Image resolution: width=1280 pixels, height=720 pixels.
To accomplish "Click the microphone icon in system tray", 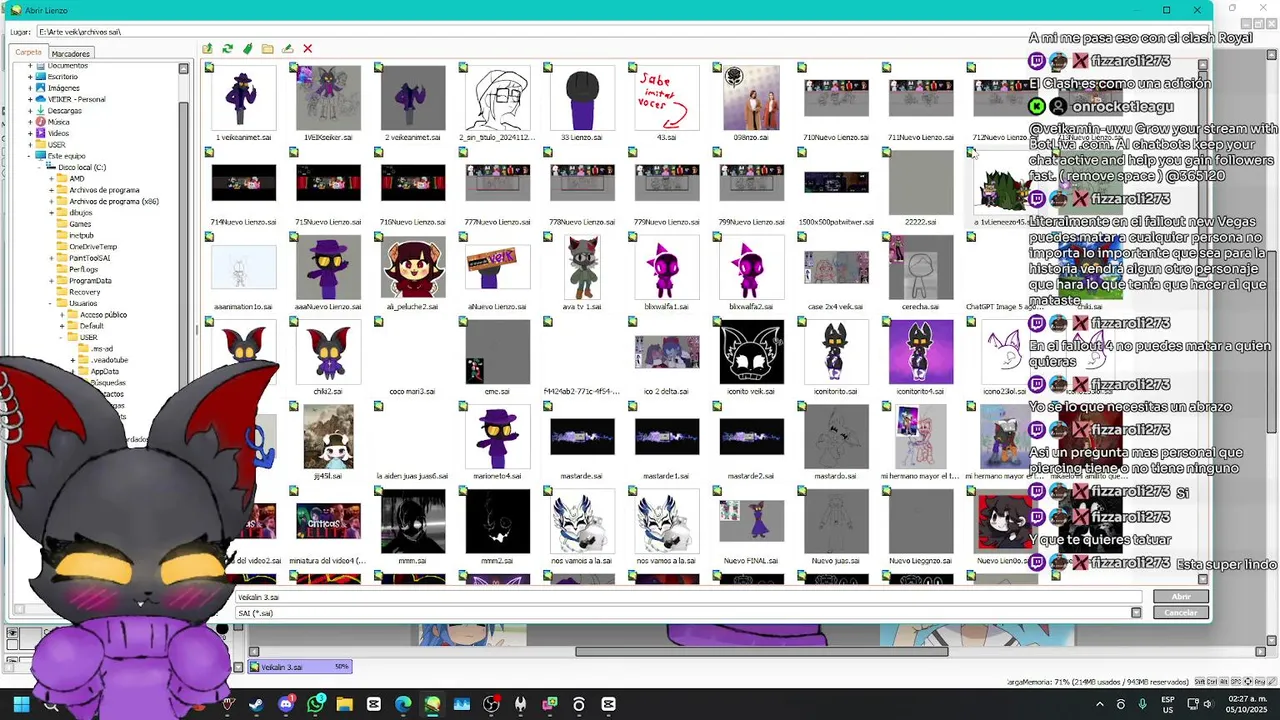I will tap(1142, 704).
